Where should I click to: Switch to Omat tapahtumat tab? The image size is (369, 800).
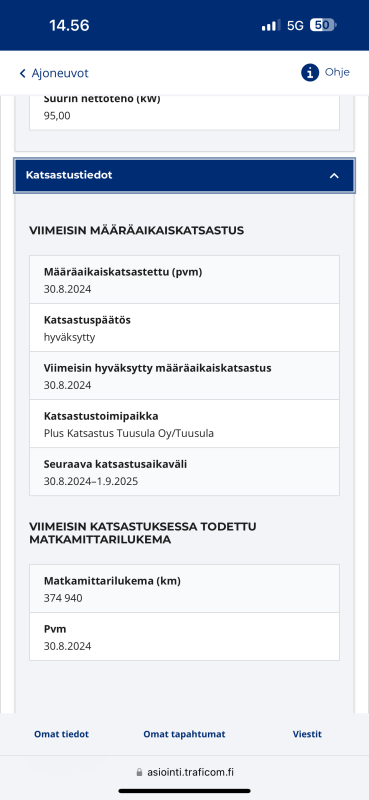point(184,734)
